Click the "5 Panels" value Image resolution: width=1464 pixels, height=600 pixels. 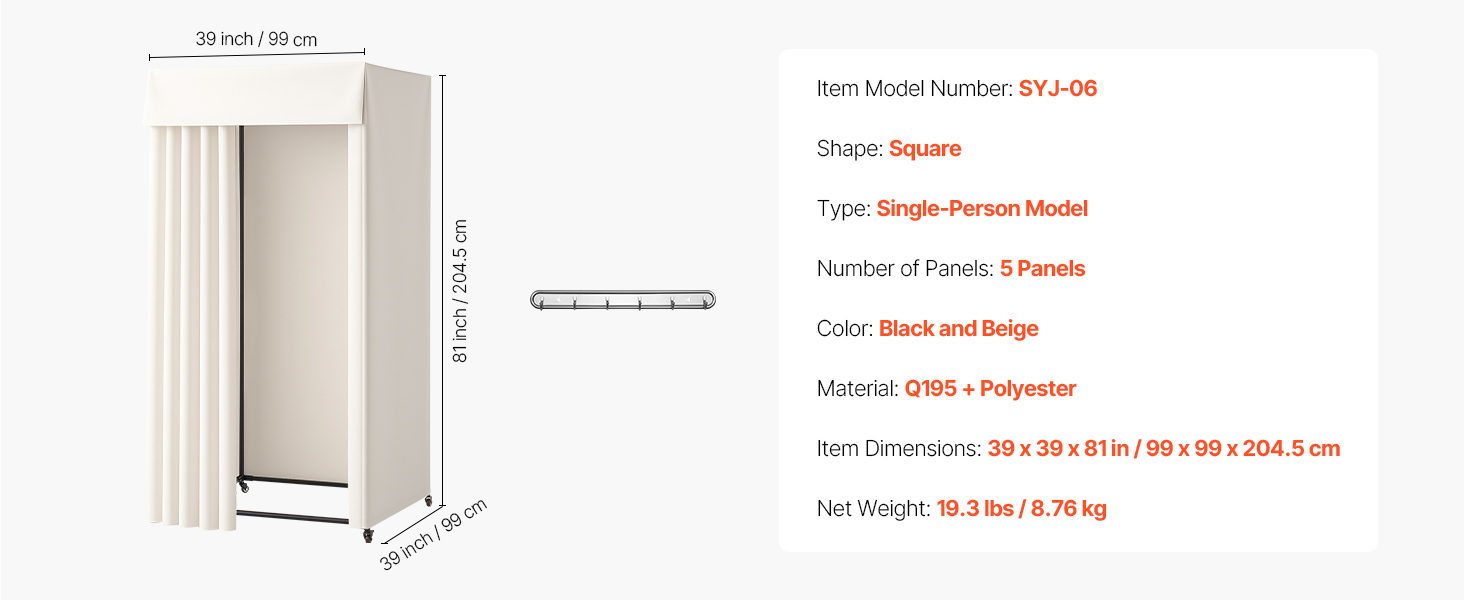point(1042,269)
